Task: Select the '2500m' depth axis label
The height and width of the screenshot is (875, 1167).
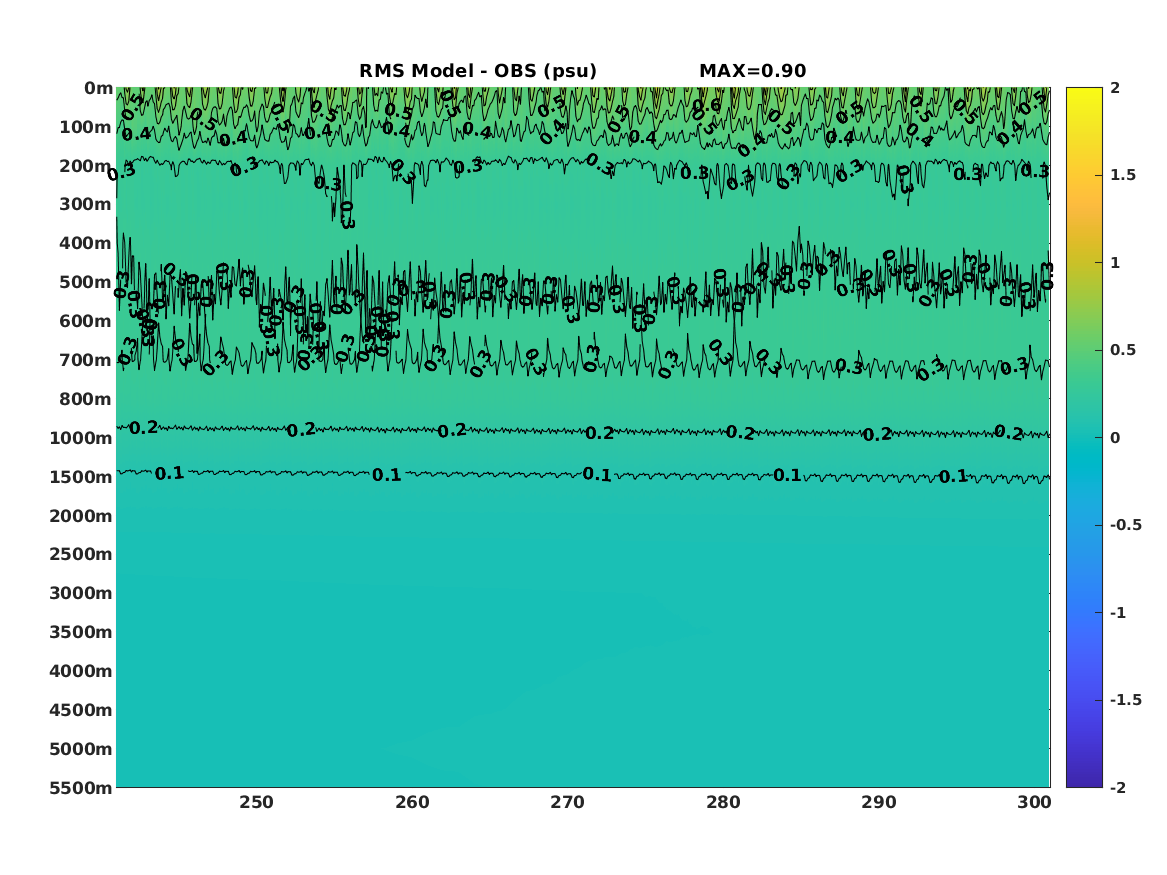Action: [81, 554]
